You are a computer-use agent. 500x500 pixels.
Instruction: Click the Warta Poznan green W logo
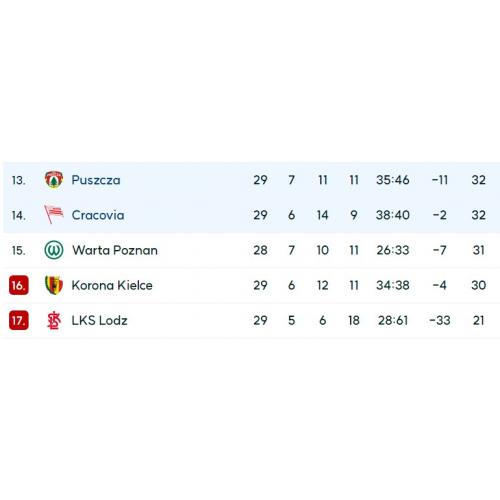coord(54,250)
